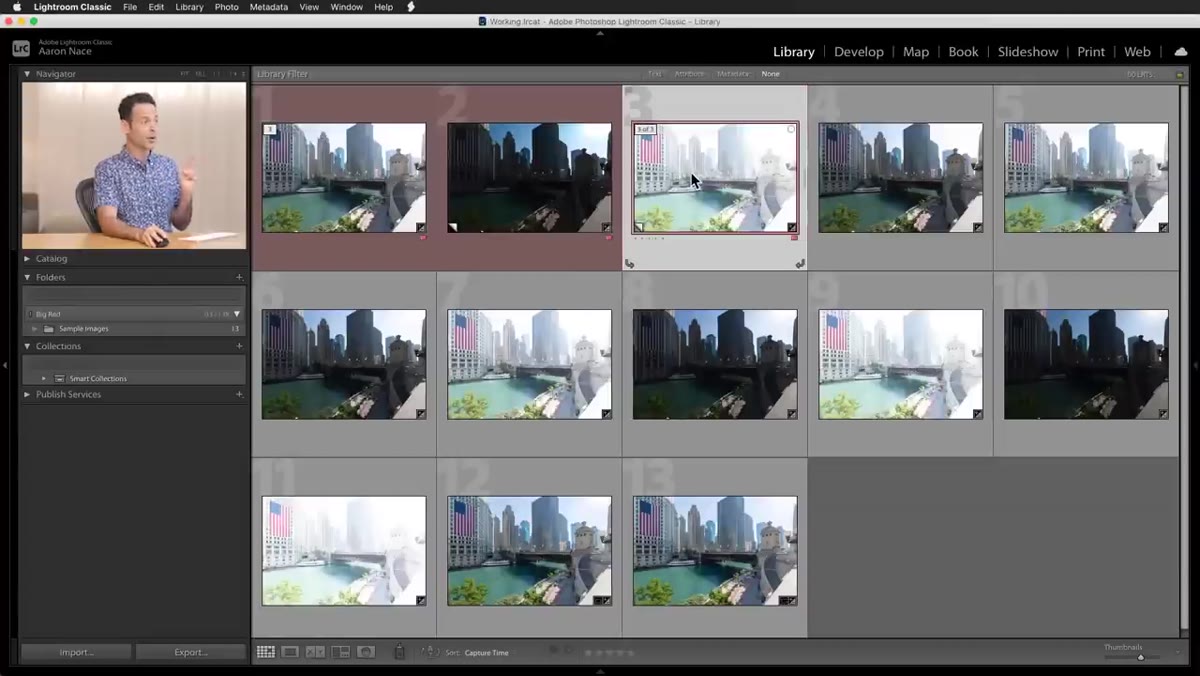Click the Smart Collections set icon

[x=60, y=379]
